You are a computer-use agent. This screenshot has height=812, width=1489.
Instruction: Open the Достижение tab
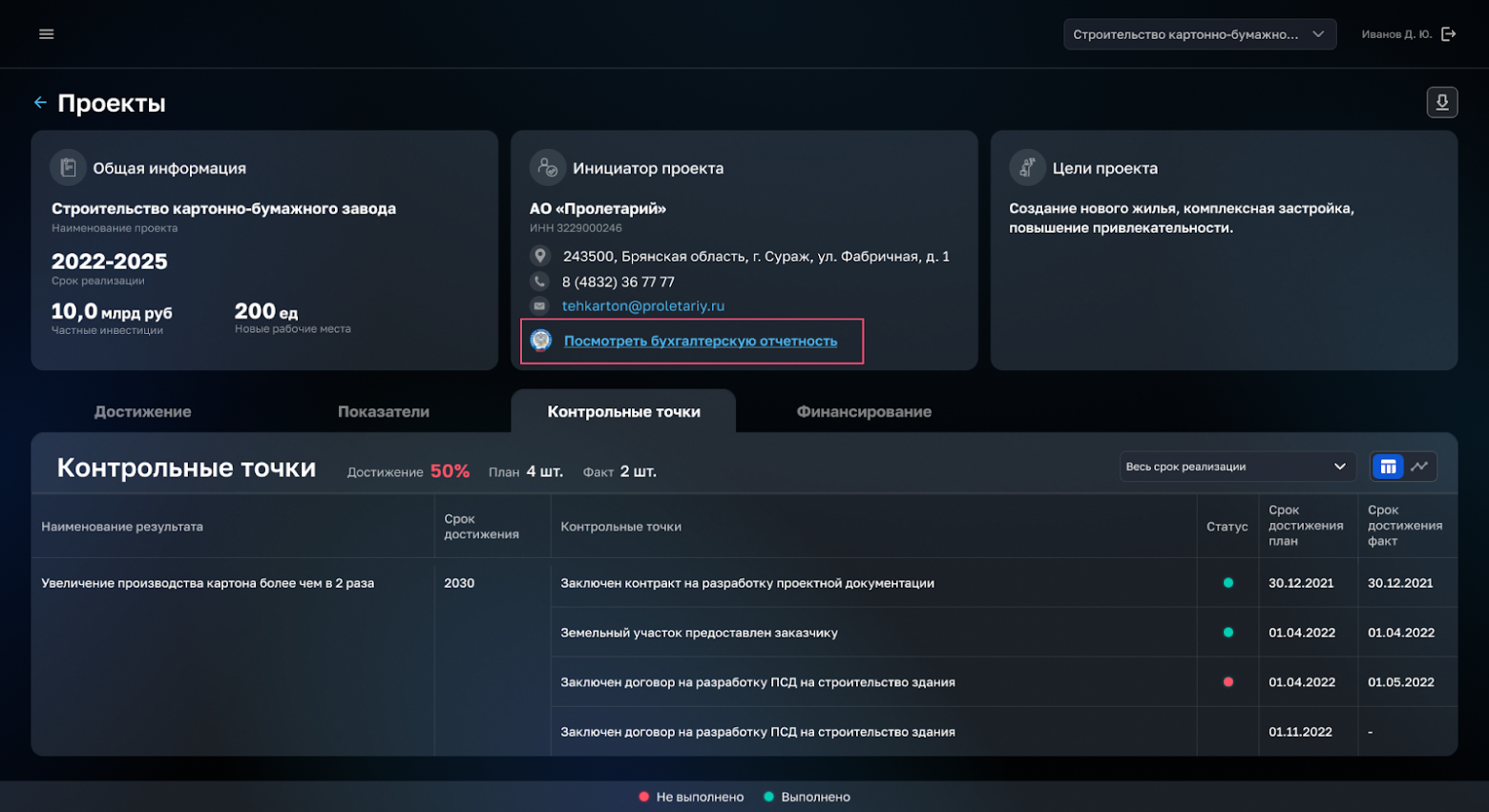142,411
